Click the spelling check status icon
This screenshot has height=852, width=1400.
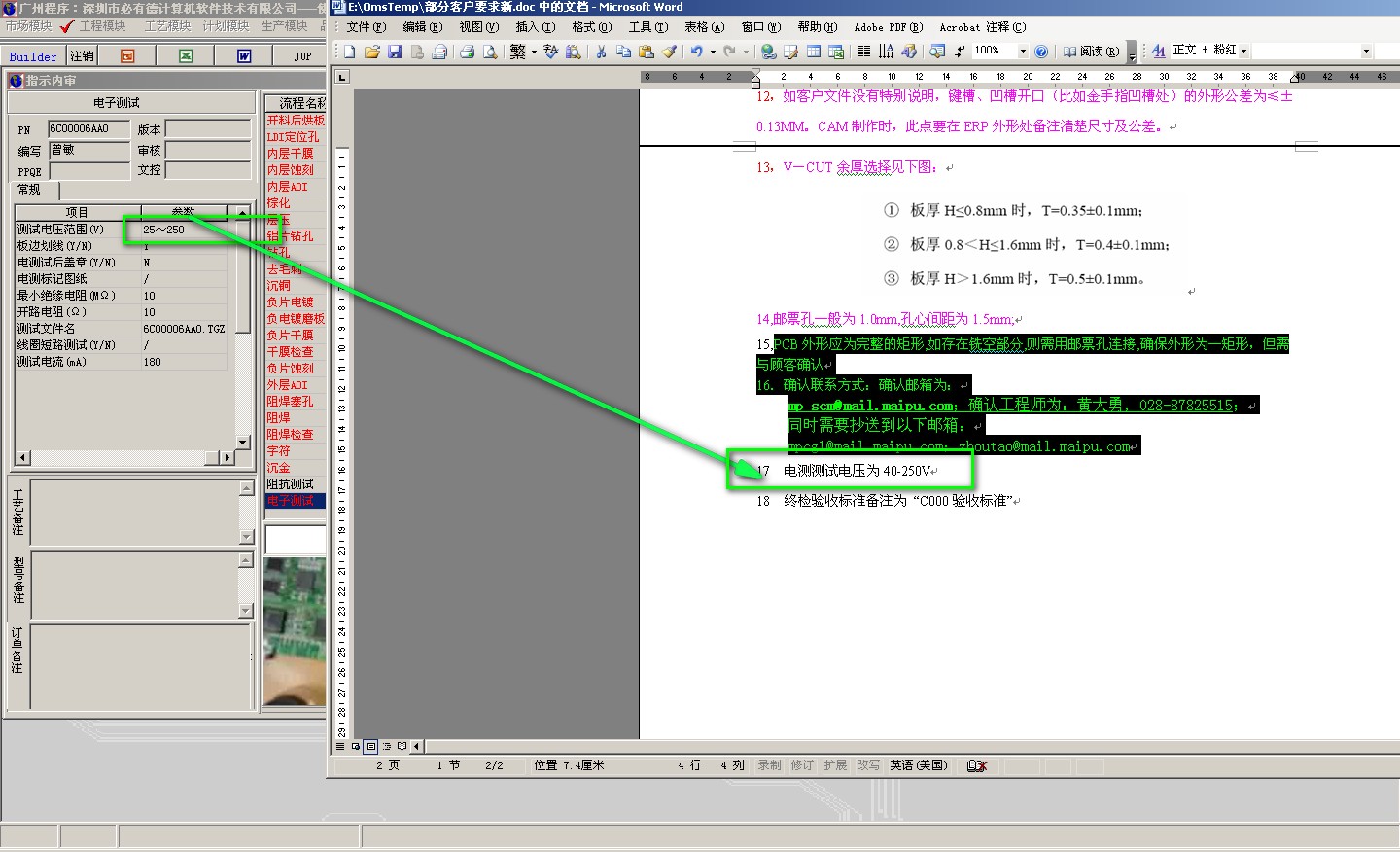(977, 766)
